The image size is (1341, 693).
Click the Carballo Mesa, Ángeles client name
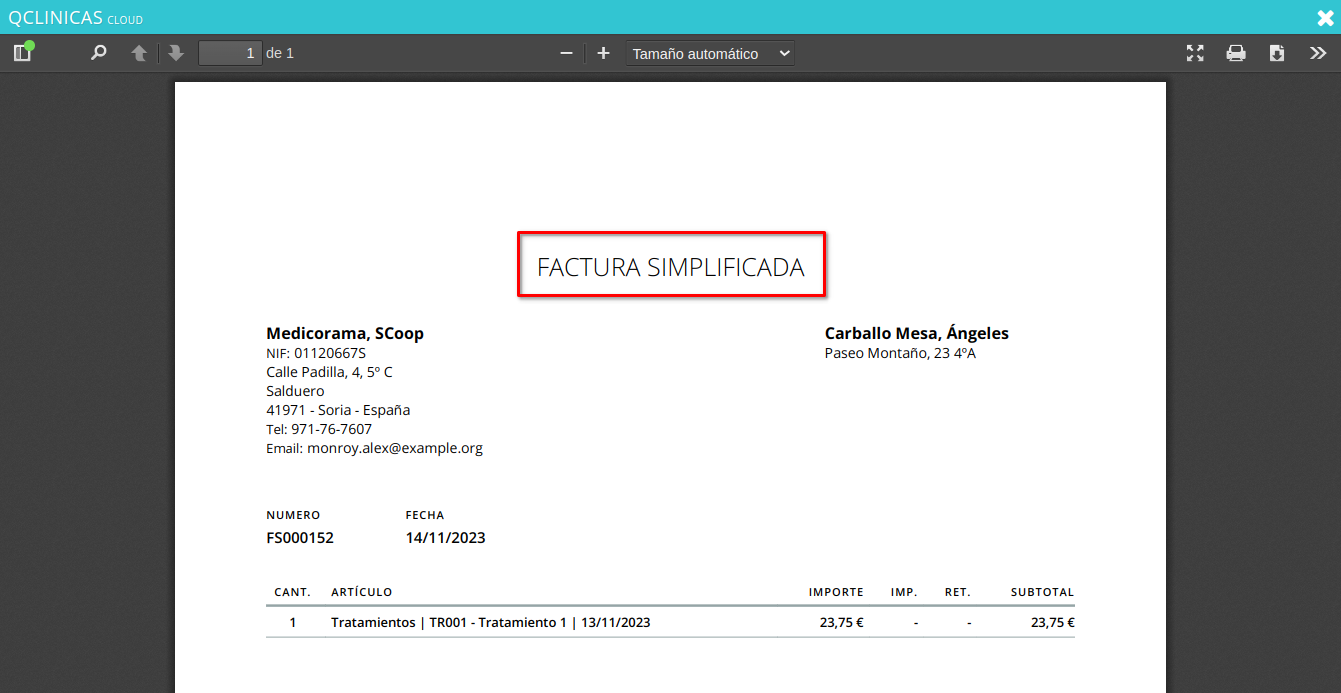[x=916, y=333]
